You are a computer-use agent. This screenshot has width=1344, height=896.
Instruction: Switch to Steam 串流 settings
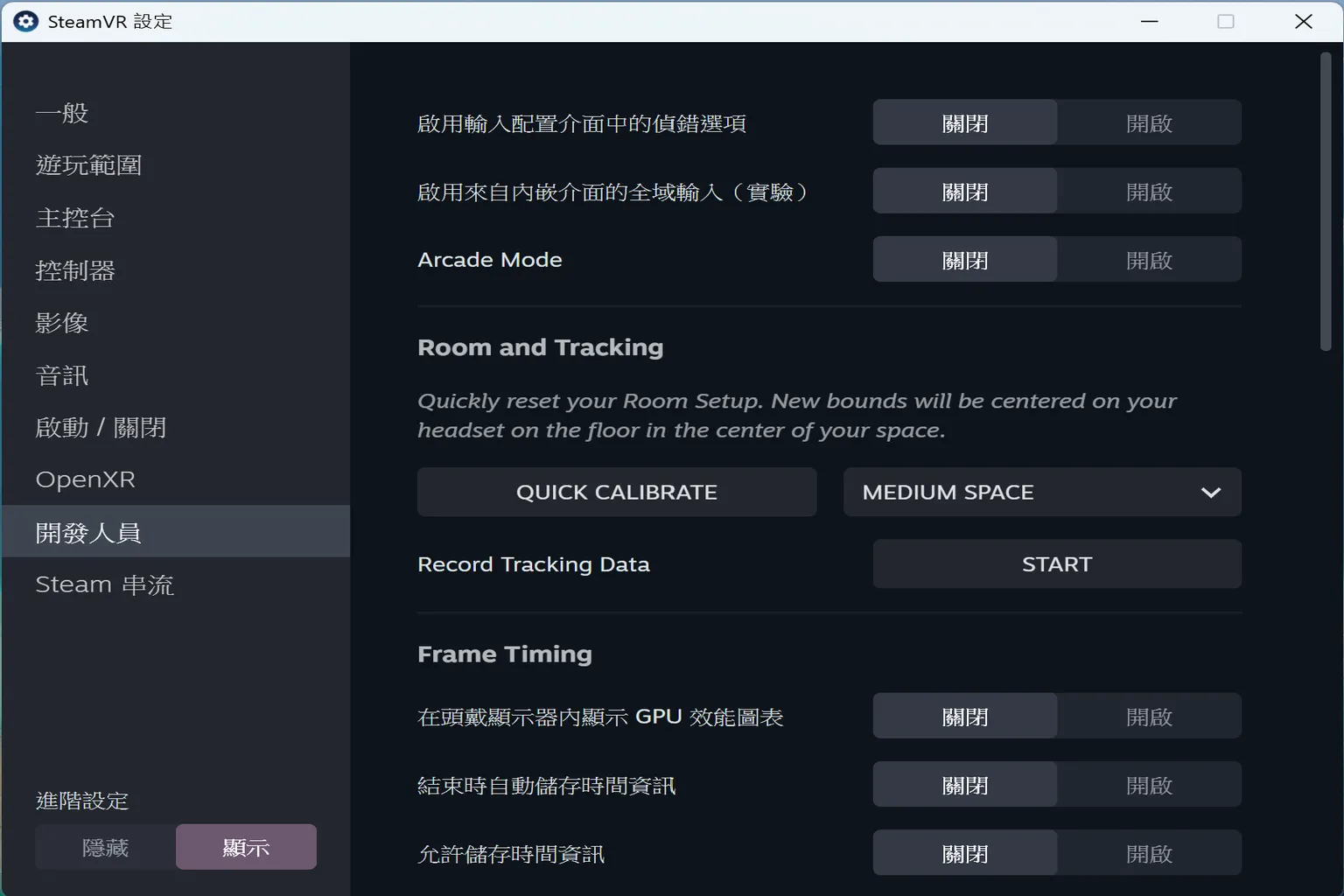pyautogui.click(x=105, y=584)
